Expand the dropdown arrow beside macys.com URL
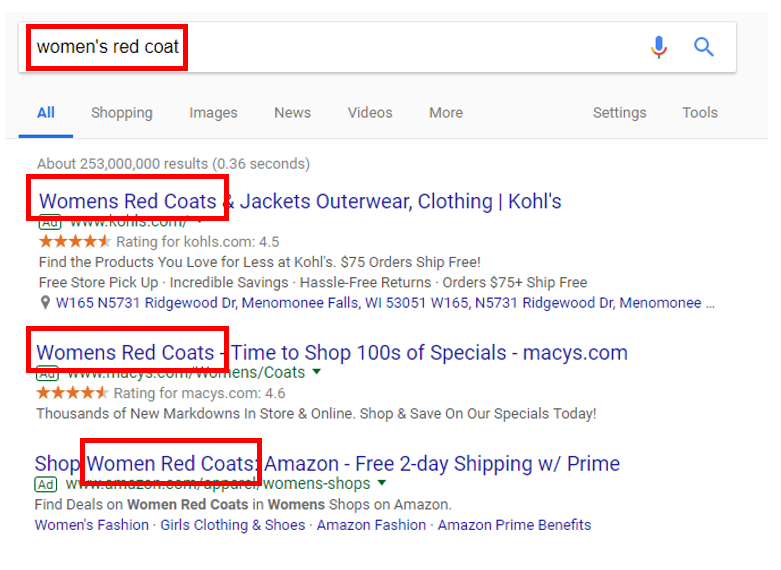Viewport: 781px width, 570px height. pyautogui.click(x=317, y=372)
